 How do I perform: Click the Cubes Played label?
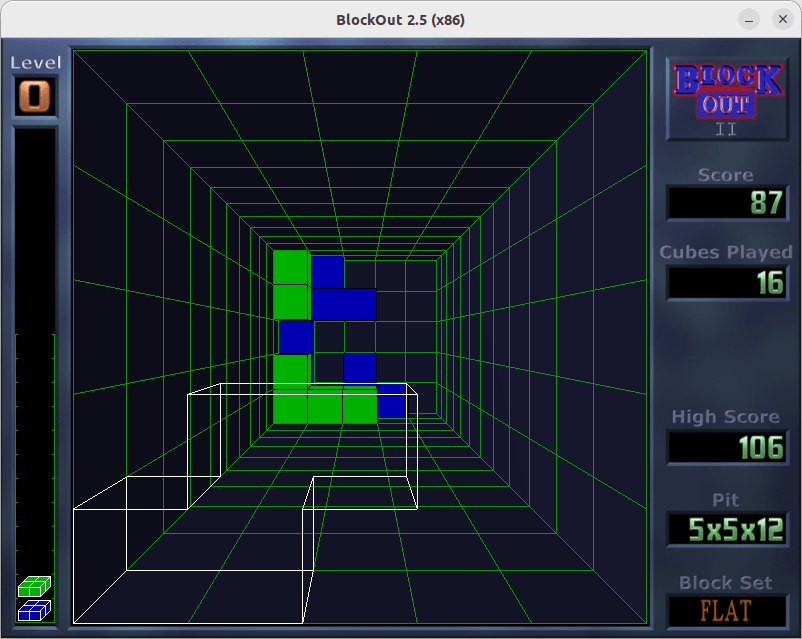tap(726, 252)
